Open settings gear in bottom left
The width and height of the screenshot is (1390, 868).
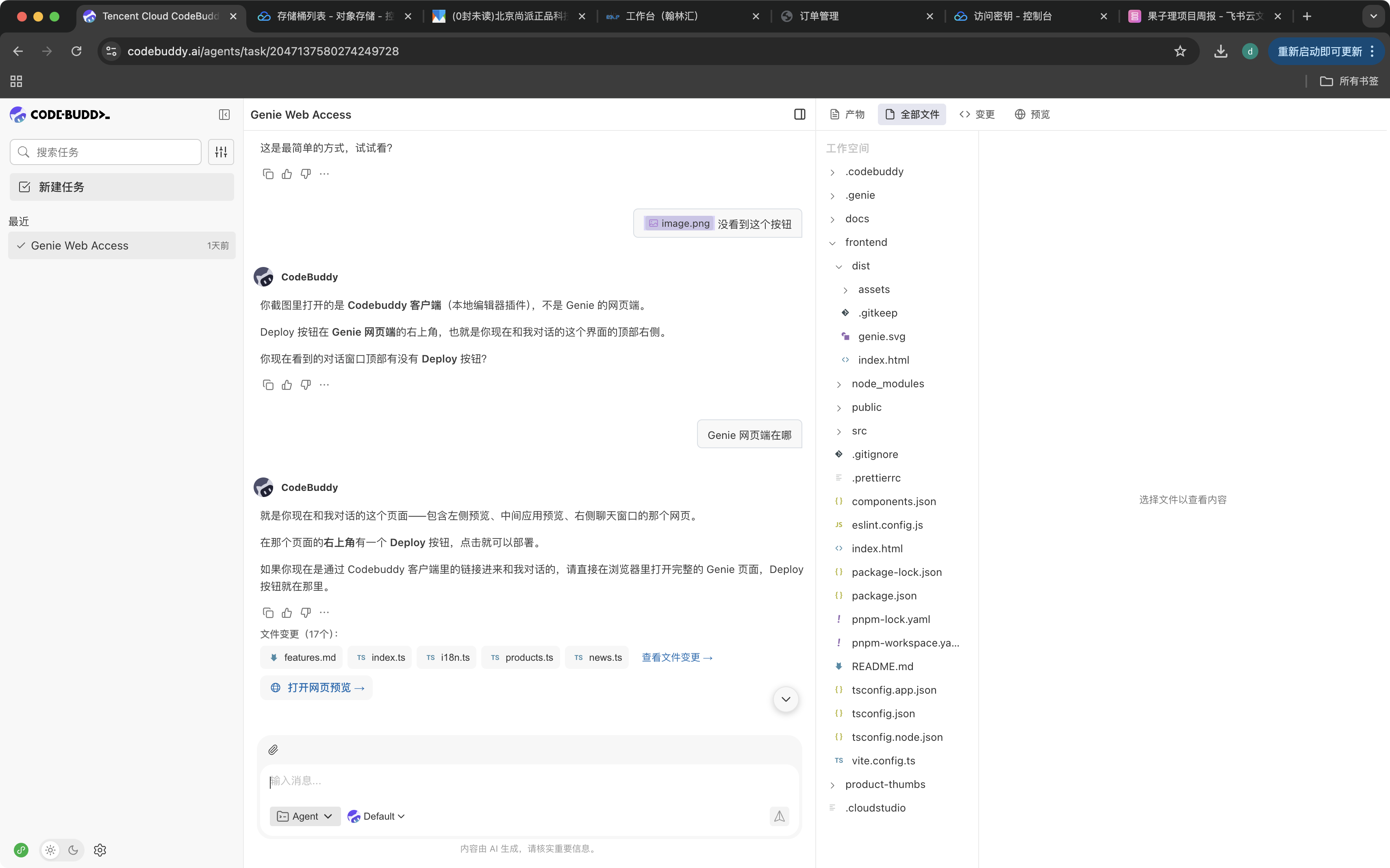(100, 850)
